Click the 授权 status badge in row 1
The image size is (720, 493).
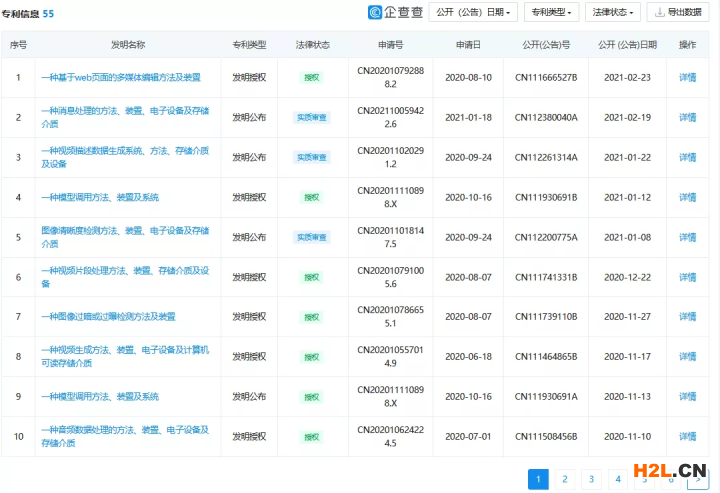click(311, 77)
